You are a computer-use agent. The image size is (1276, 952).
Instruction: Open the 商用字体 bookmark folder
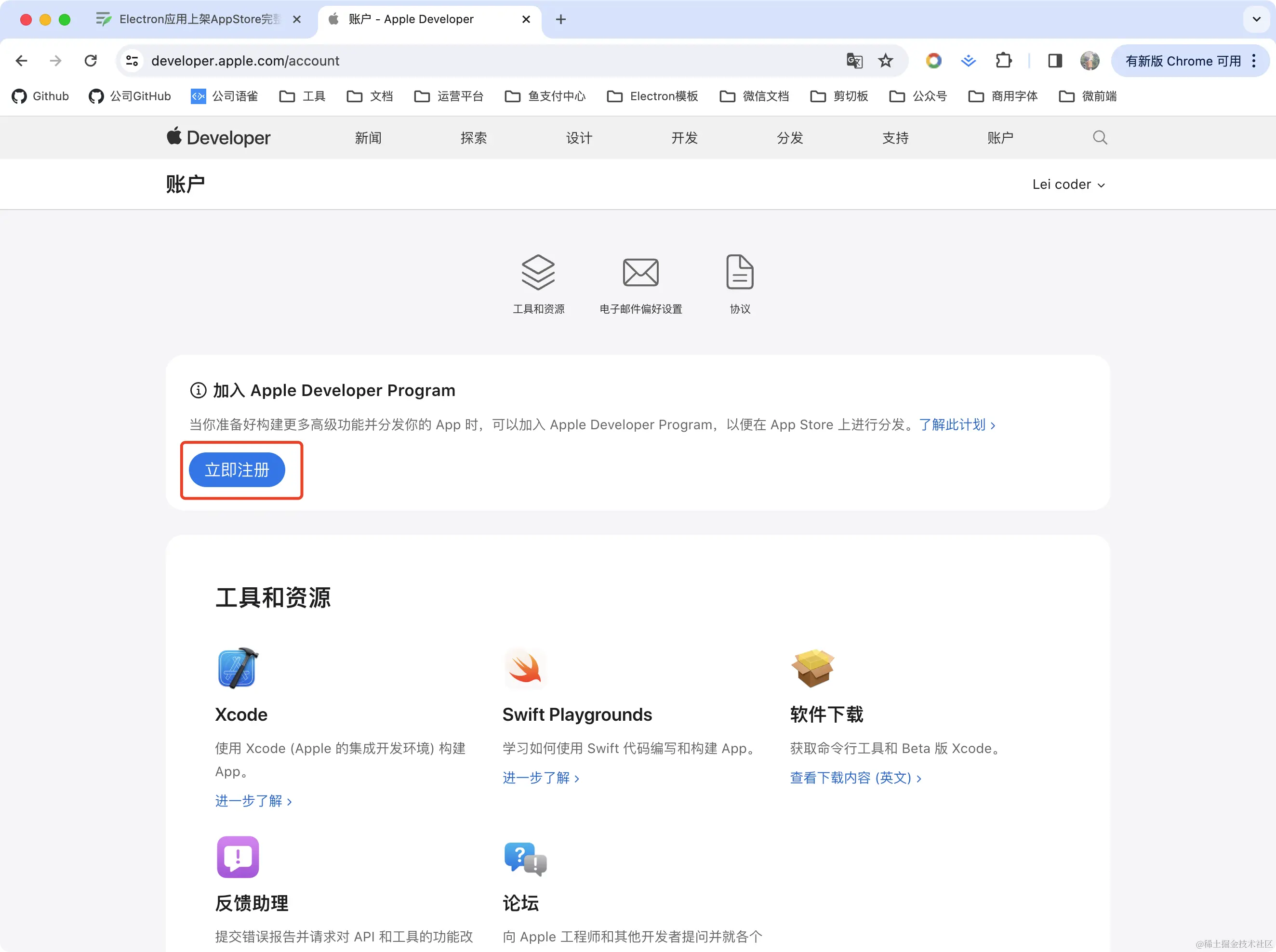pos(1002,96)
